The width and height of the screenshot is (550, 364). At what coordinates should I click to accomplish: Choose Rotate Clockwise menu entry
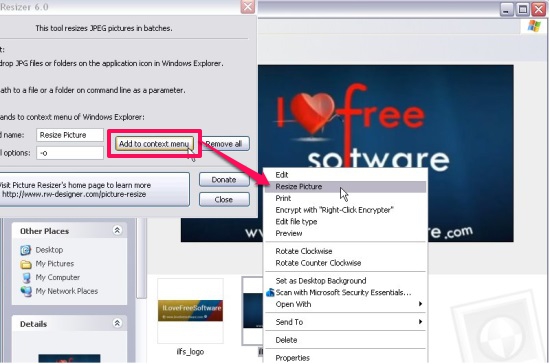[346, 251]
